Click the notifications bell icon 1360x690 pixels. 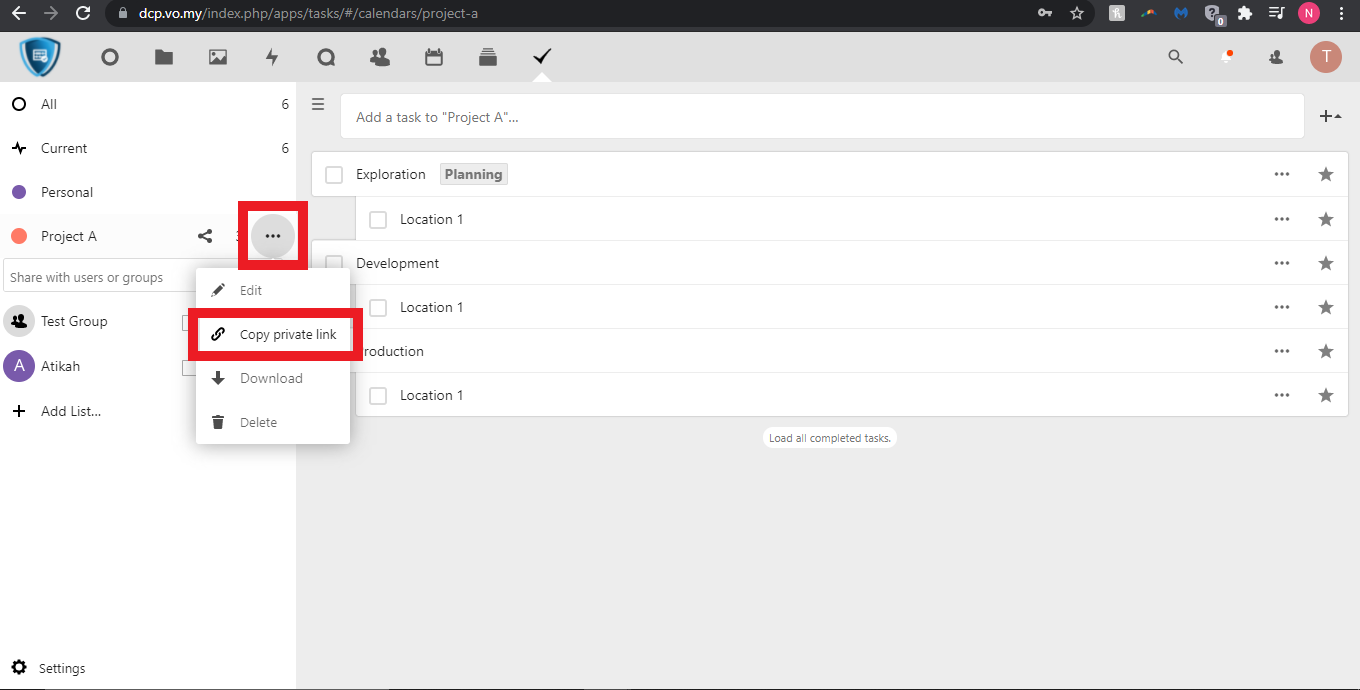[1226, 57]
